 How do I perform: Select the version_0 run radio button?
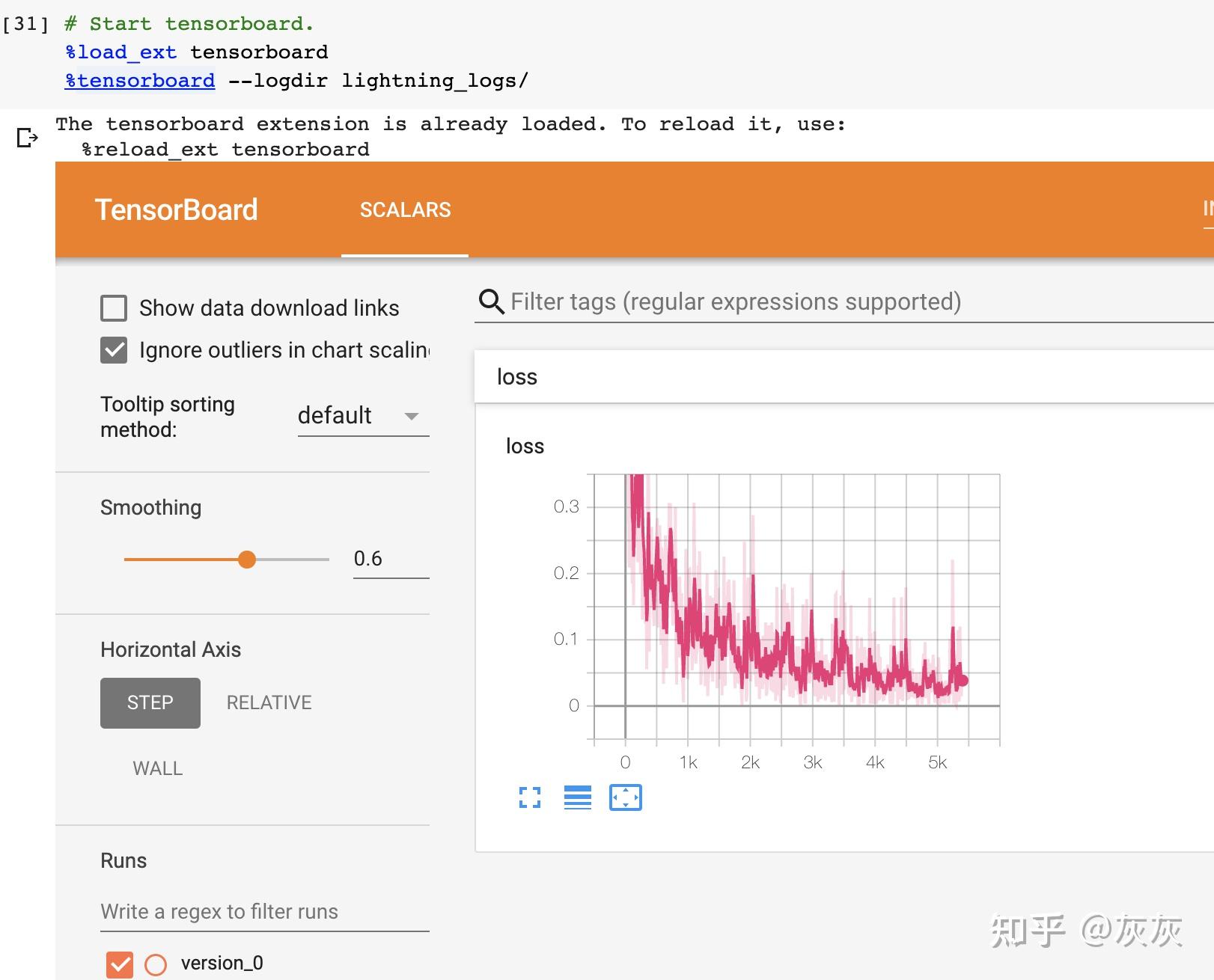point(156,964)
